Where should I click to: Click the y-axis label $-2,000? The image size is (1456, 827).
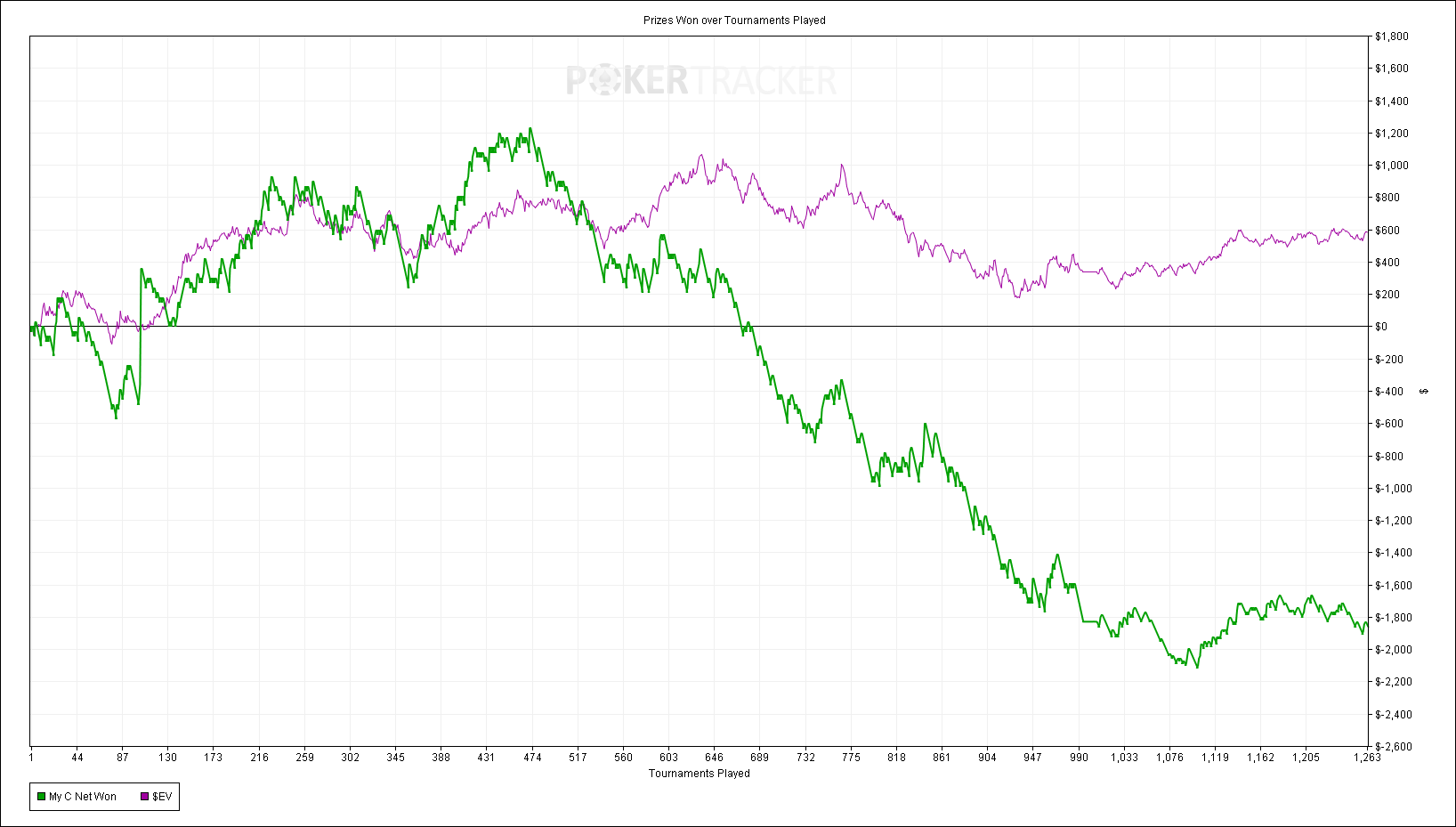click(1394, 650)
